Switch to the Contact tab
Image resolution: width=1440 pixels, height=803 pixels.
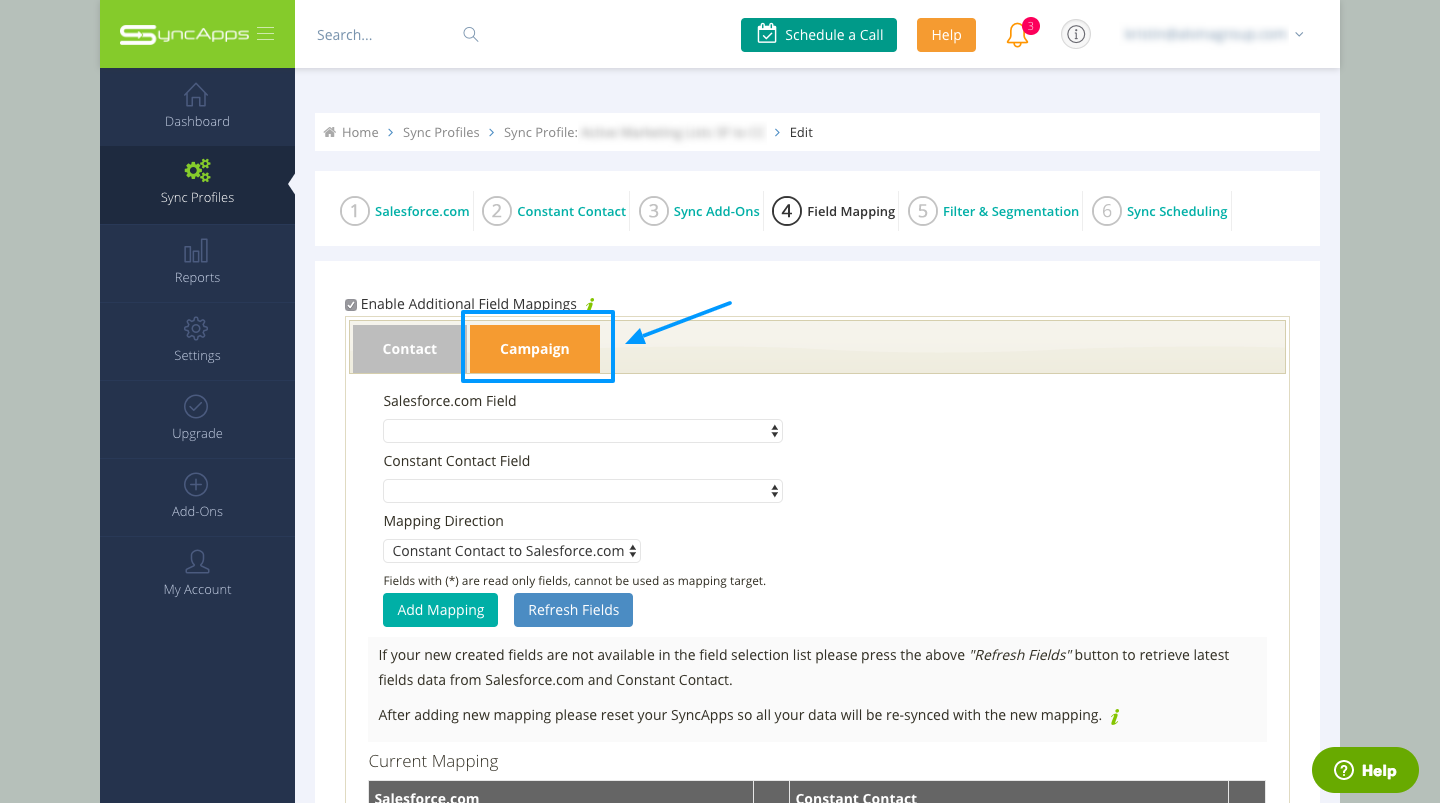409,349
